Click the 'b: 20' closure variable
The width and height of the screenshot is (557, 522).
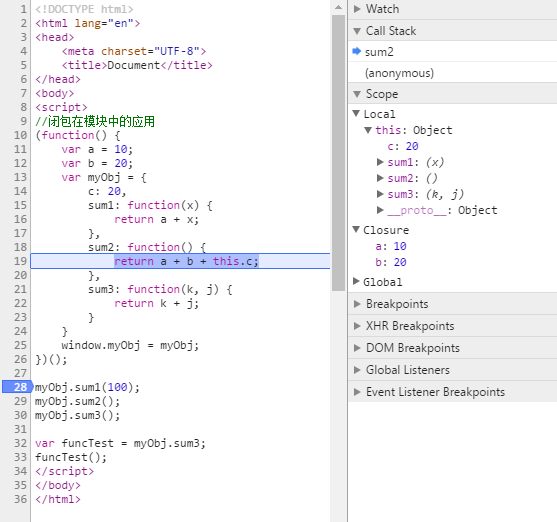point(391,262)
